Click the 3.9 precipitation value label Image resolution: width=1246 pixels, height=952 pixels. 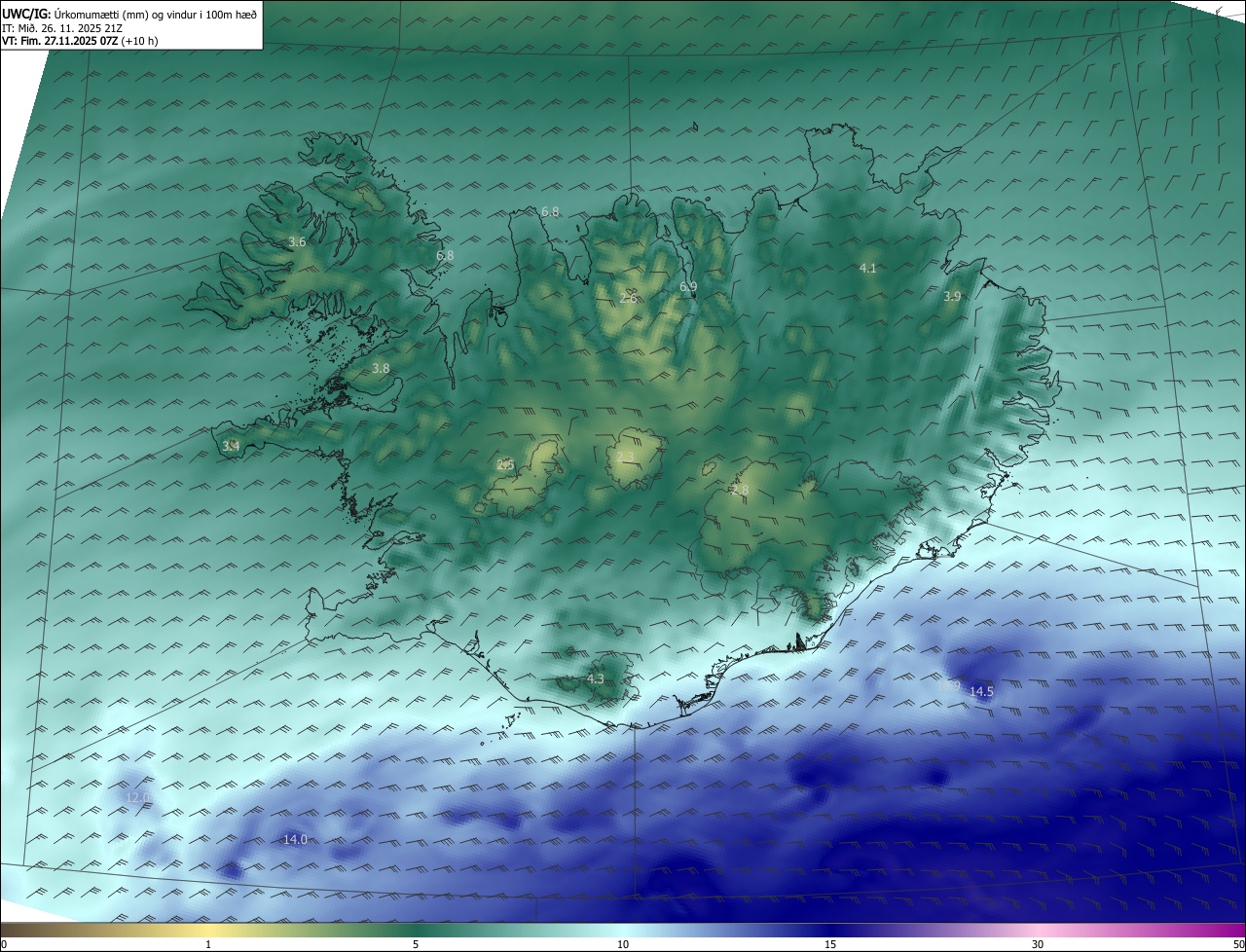click(952, 297)
